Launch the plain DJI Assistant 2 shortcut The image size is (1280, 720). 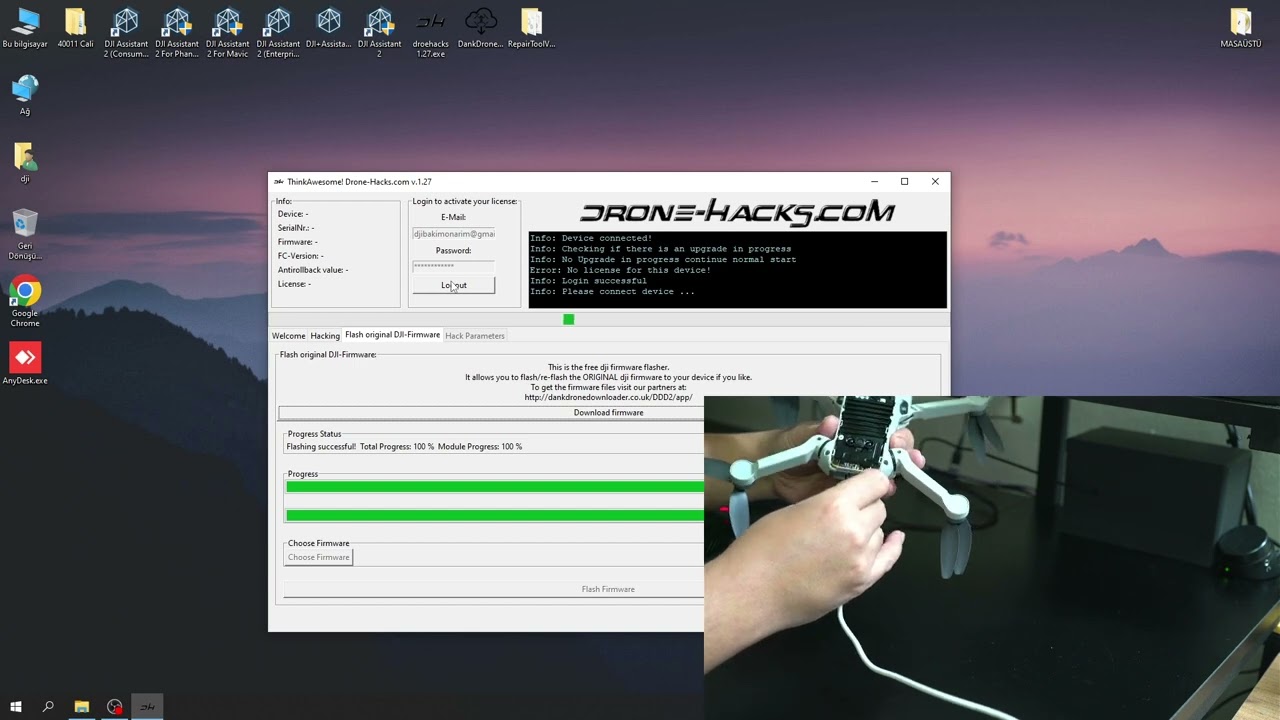pos(379,33)
